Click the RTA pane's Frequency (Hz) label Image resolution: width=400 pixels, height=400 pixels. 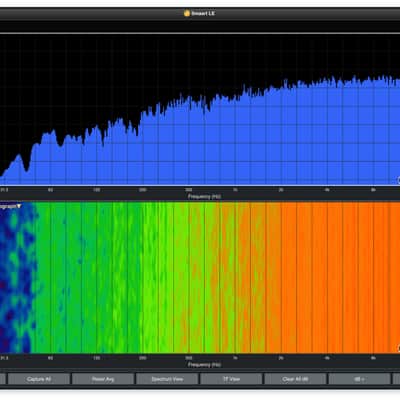pos(204,197)
